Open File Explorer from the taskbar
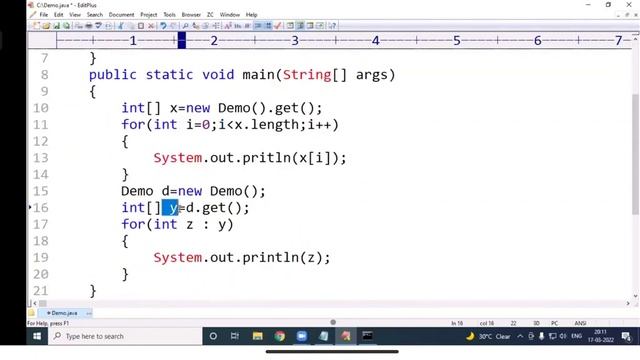The height and width of the screenshot is (360, 640). pyautogui.click(x=258, y=336)
